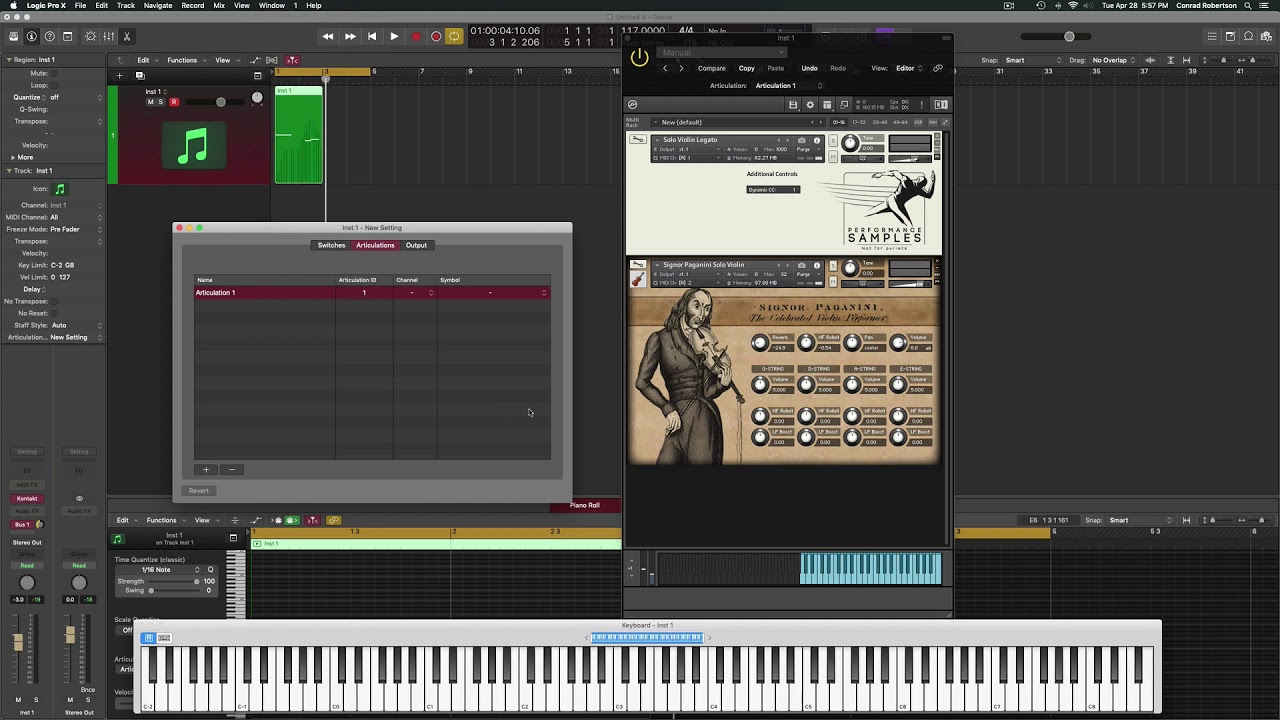Toggle the Region Loop checkbox
Image resolution: width=1280 pixels, height=720 pixels.
[x=54, y=85]
